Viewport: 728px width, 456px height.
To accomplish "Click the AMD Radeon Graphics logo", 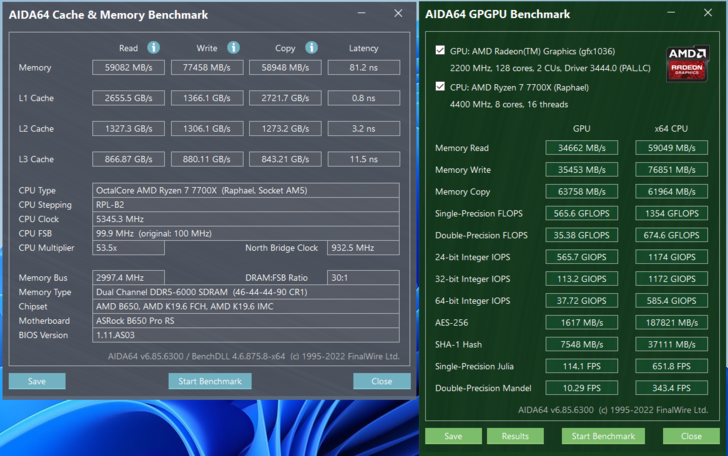I will (x=686, y=62).
